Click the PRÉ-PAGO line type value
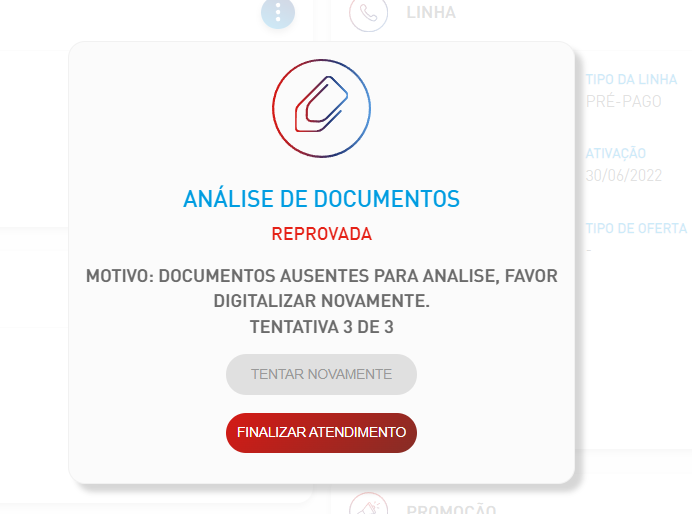This screenshot has width=692, height=514. click(623, 101)
